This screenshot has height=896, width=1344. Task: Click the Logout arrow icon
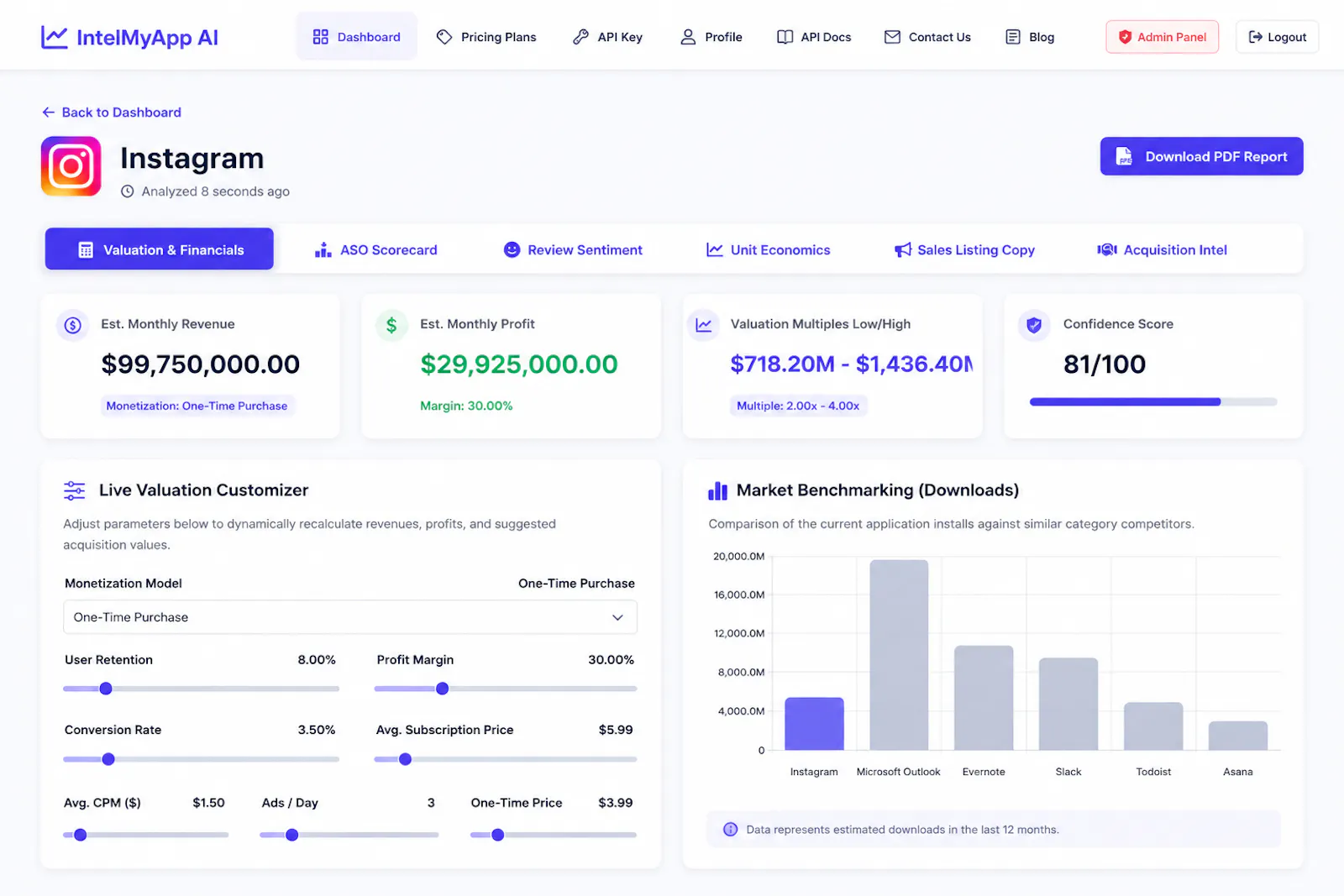pyautogui.click(x=1256, y=37)
